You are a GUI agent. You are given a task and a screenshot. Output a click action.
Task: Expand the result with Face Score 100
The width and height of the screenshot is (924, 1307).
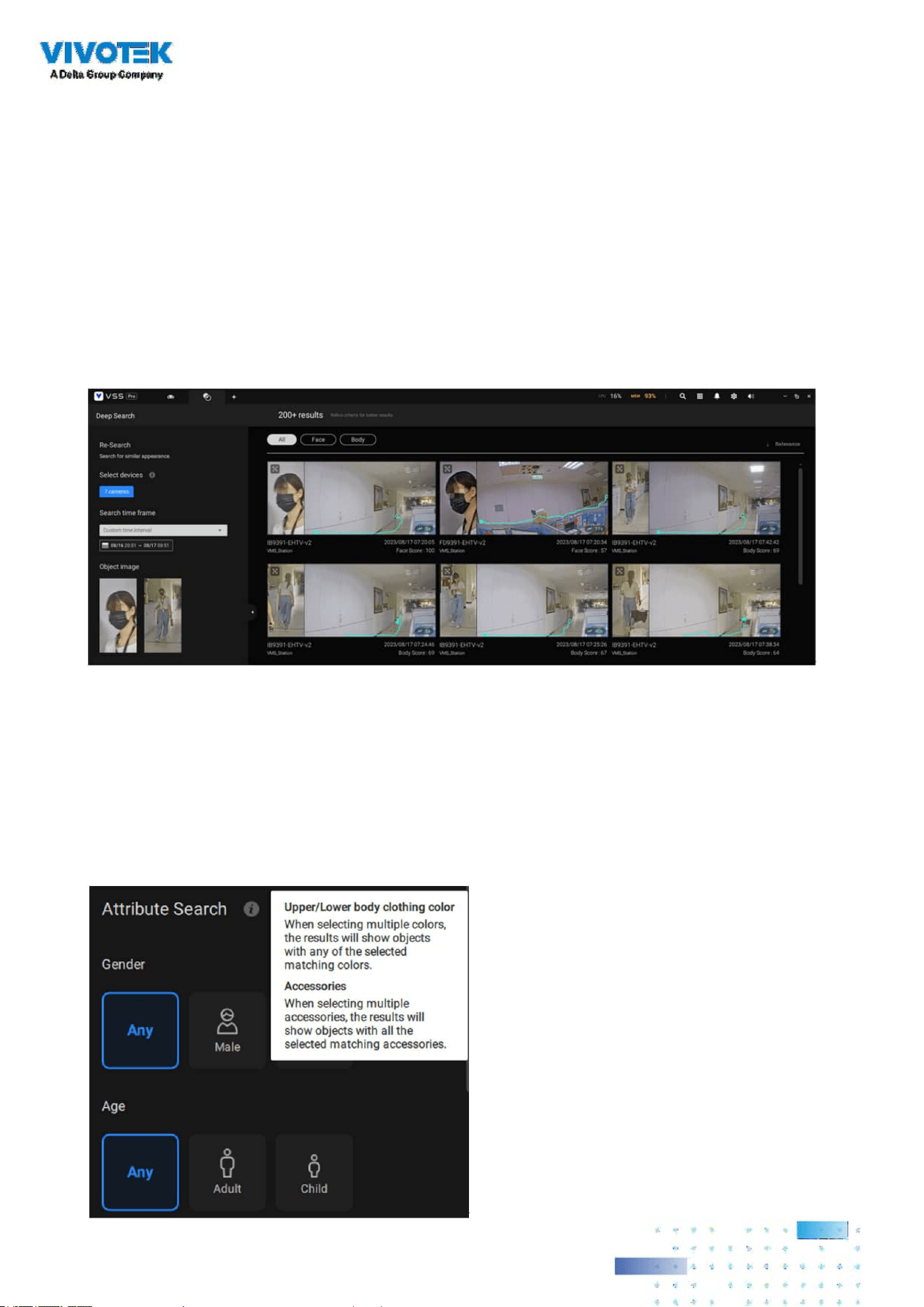click(275, 469)
